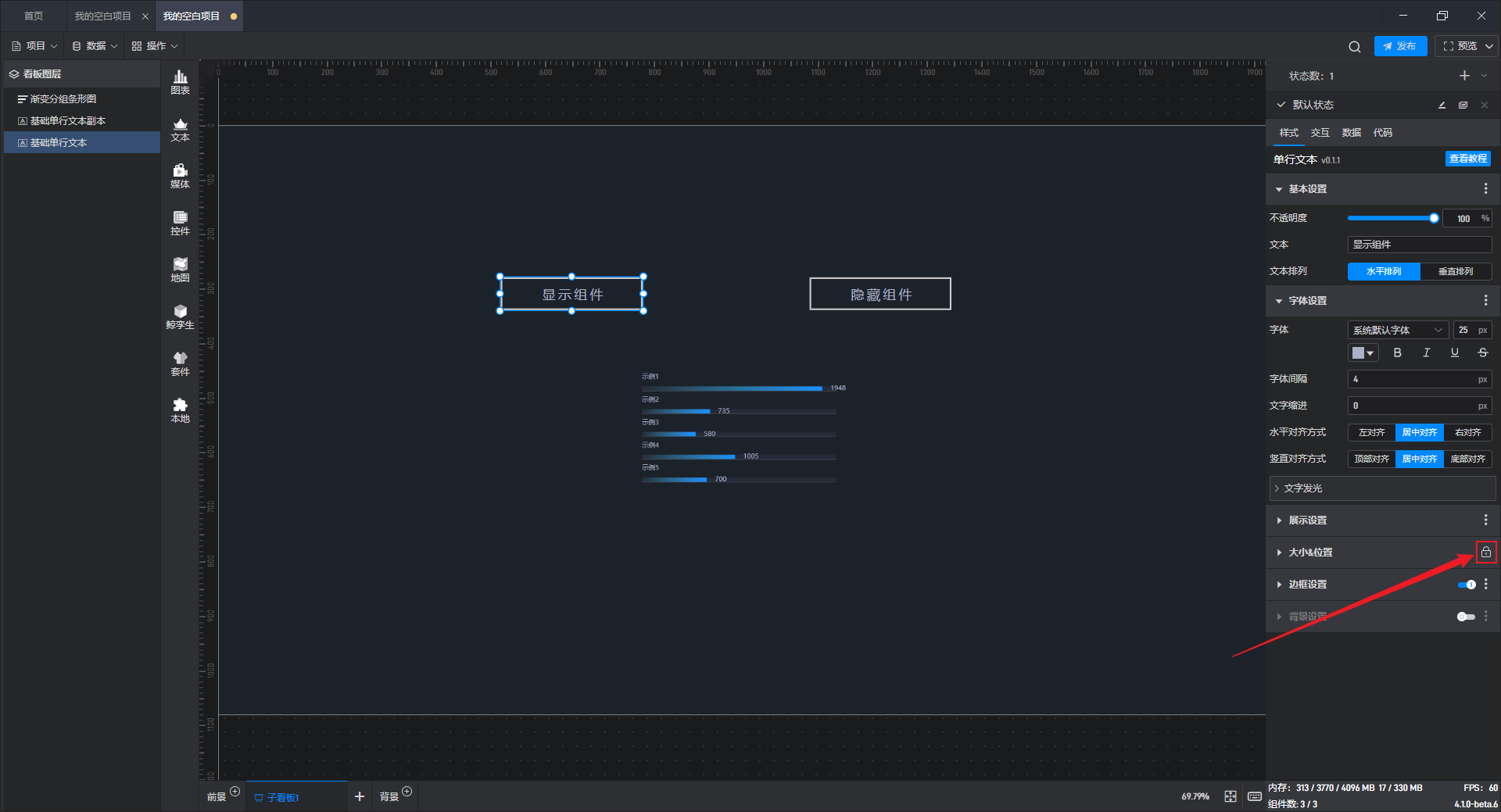Image resolution: width=1501 pixels, height=812 pixels.
Task: Open the 项目 dropdown menu
Action: [34, 46]
